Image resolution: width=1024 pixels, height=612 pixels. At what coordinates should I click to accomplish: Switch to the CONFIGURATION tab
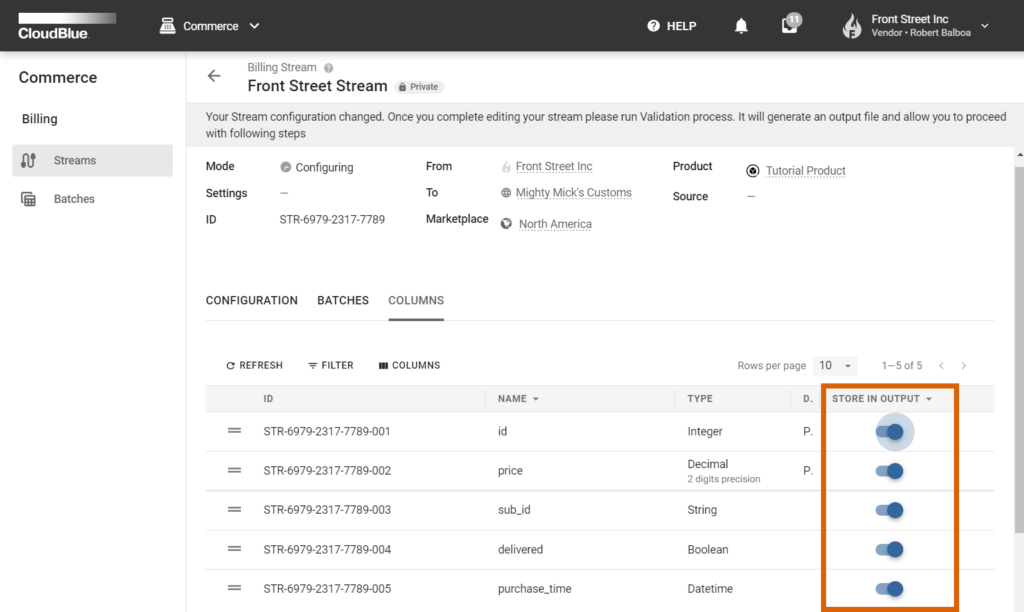point(251,300)
